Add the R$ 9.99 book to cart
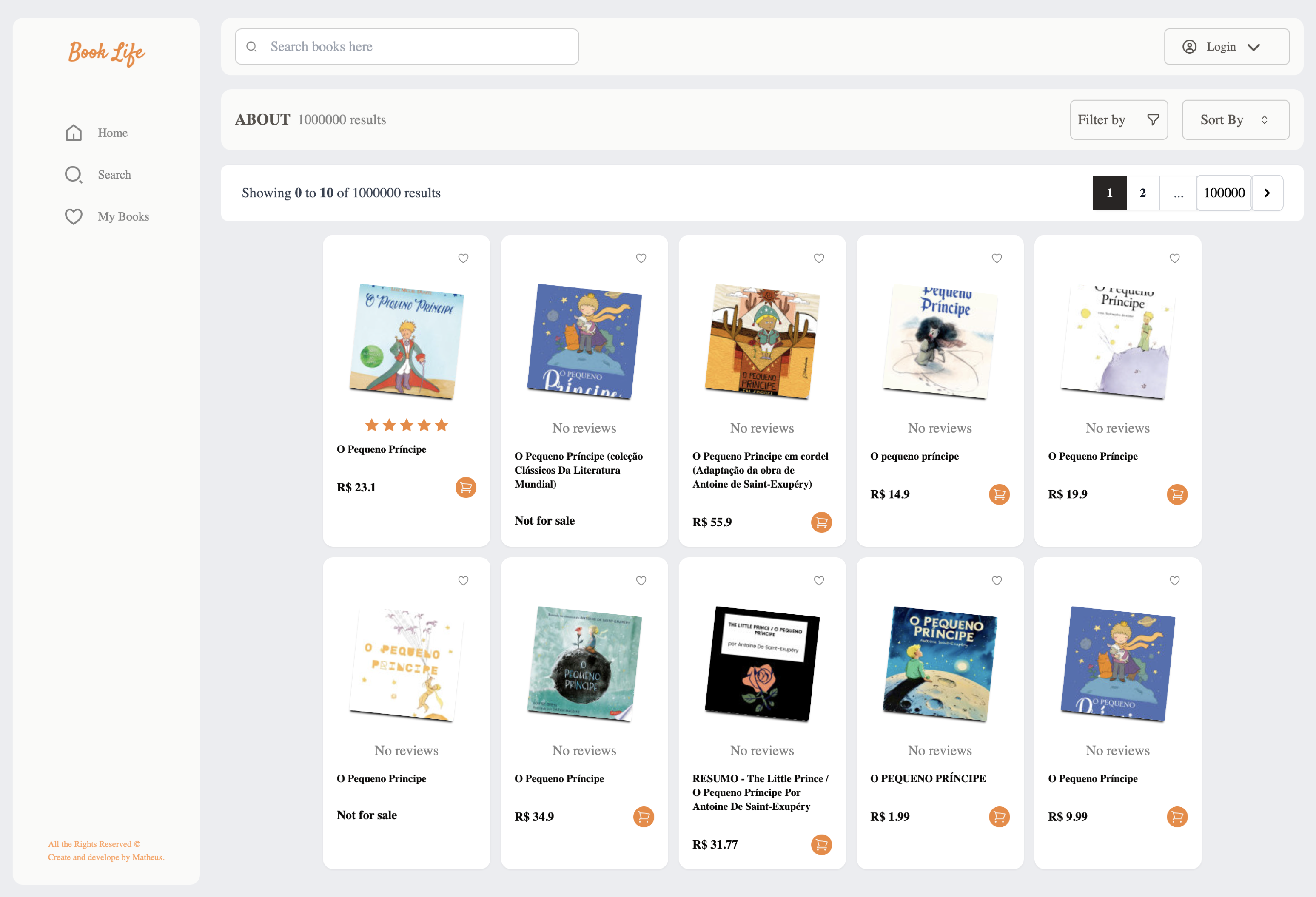The width and height of the screenshot is (1316, 897). pyautogui.click(x=1176, y=817)
